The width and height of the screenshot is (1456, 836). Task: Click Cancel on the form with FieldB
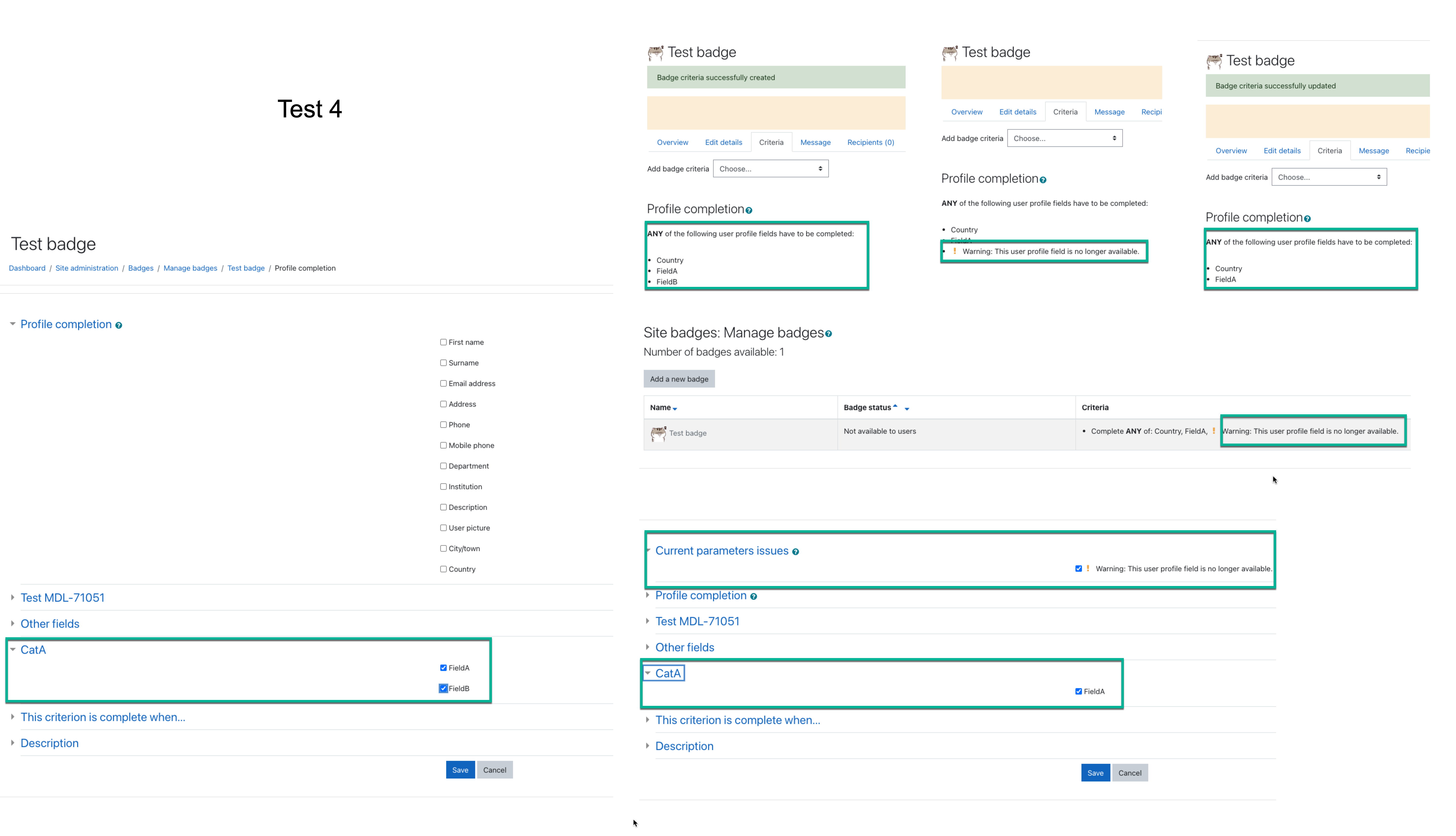coord(495,770)
